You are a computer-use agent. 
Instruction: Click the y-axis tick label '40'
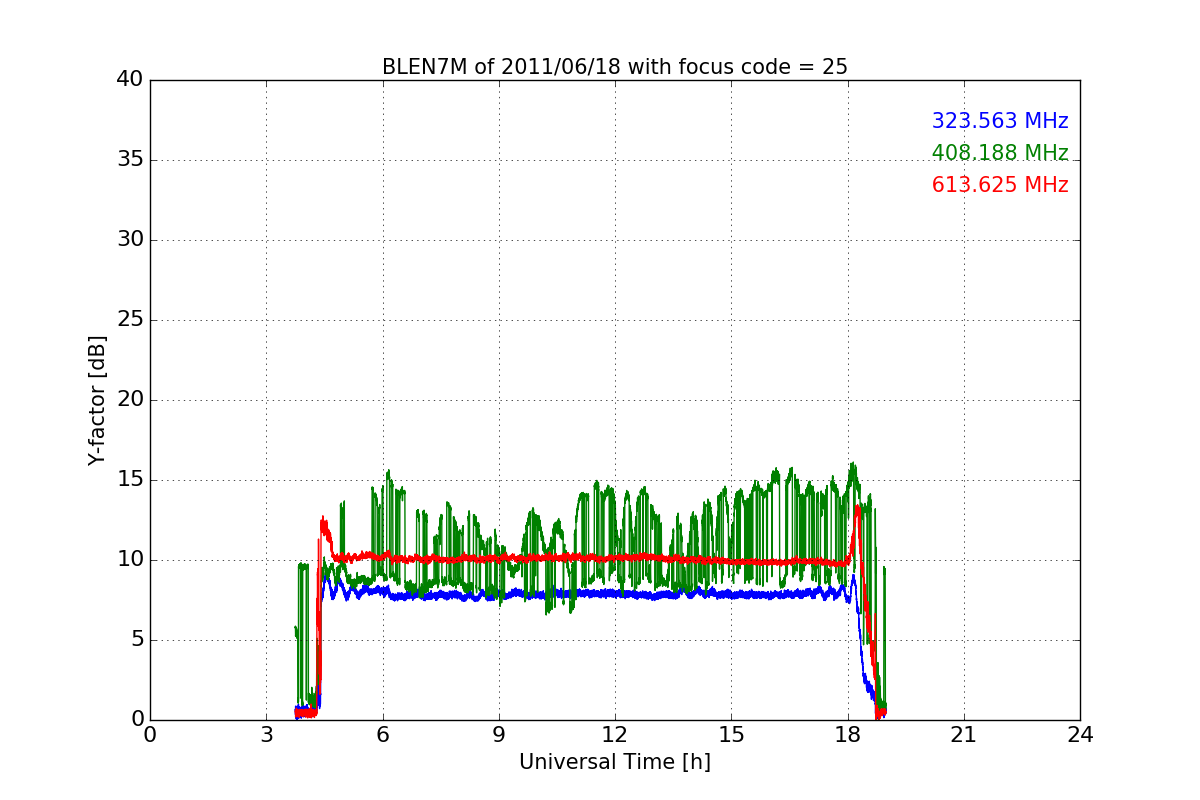130,80
